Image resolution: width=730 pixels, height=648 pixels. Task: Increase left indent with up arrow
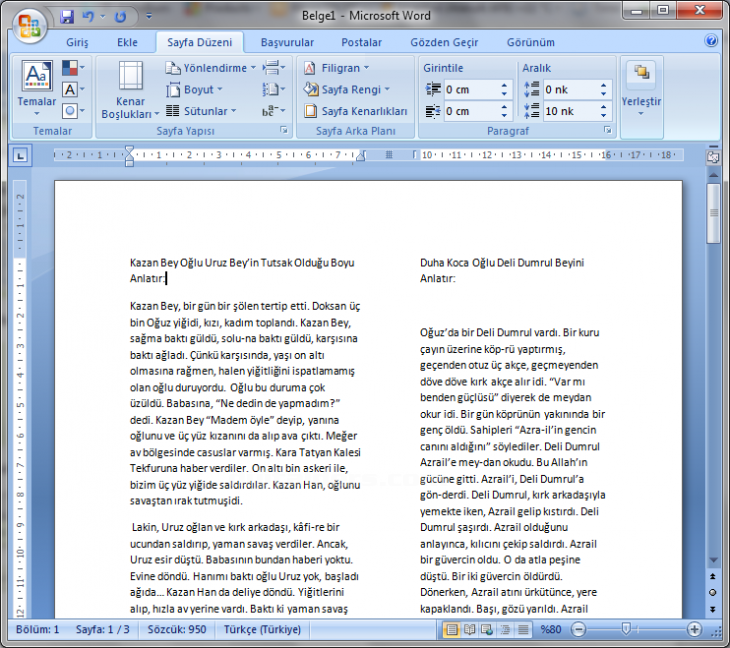[504, 85]
